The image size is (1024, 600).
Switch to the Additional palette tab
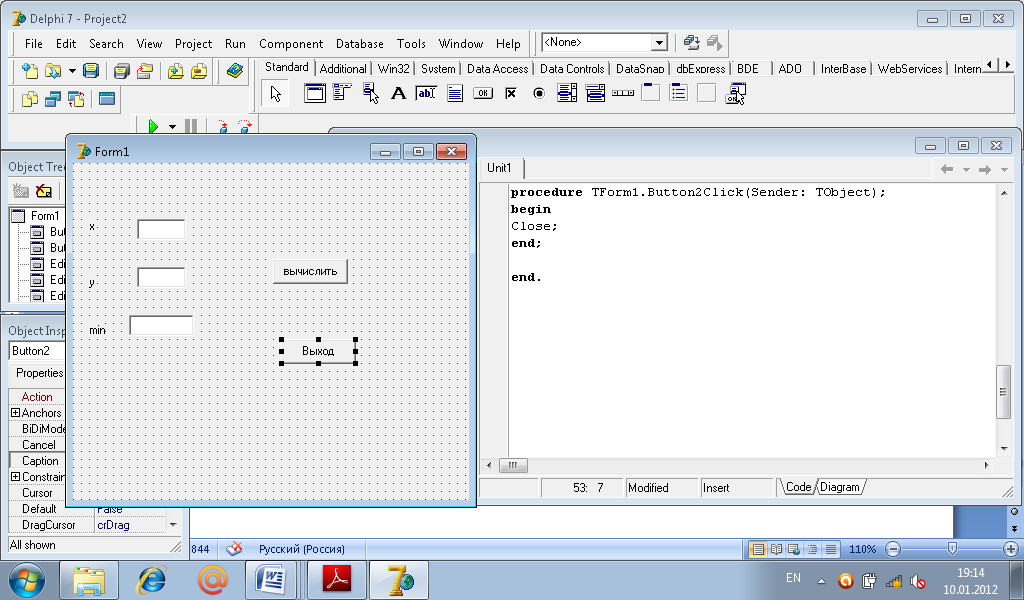pyautogui.click(x=343, y=69)
